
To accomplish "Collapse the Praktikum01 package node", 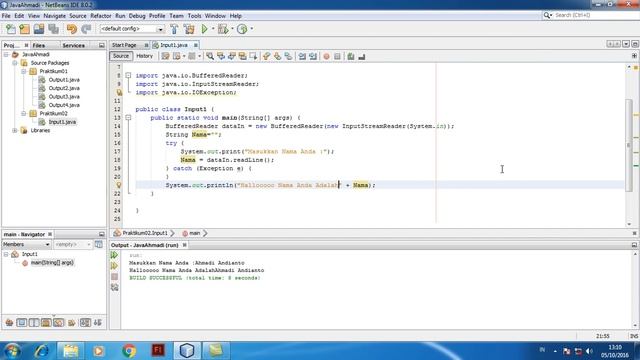I will (x=24, y=71).
